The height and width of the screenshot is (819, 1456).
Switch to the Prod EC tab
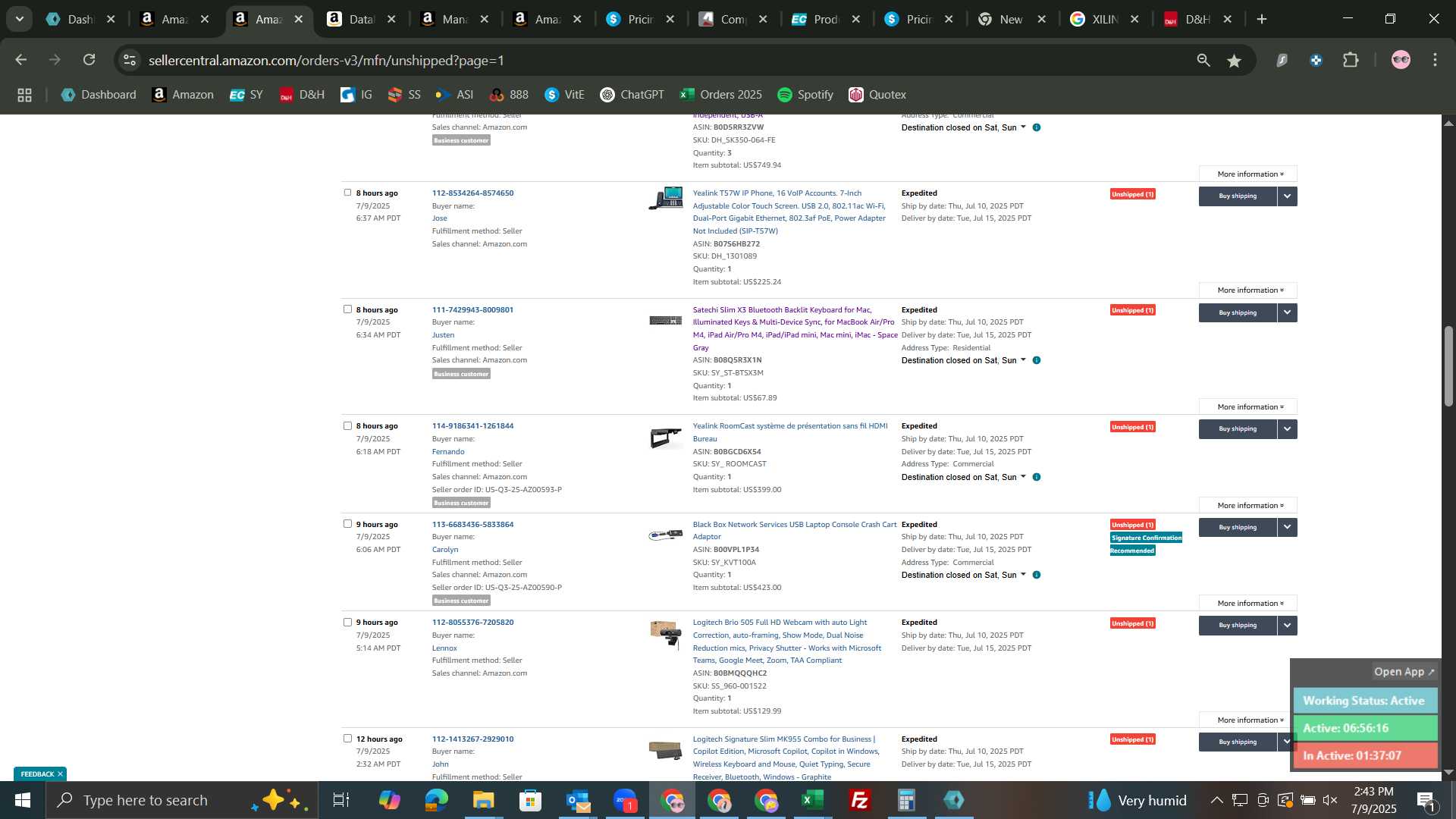pyautogui.click(x=824, y=19)
